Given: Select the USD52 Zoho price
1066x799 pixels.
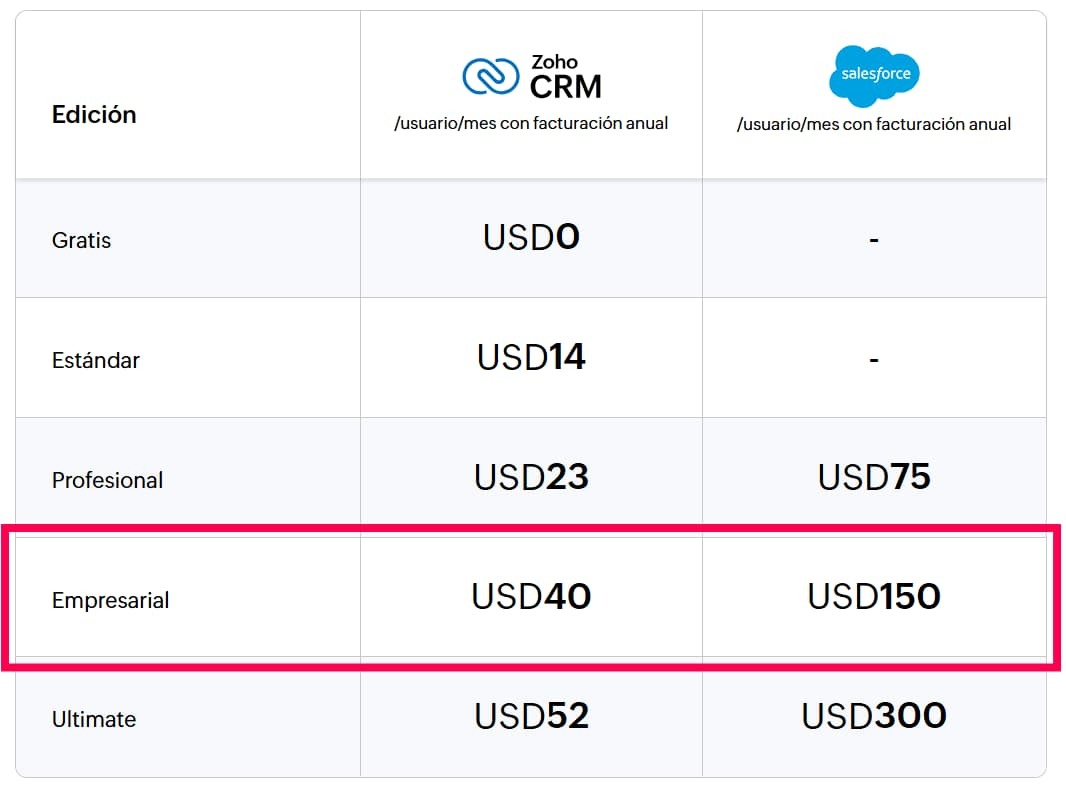Looking at the screenshot, I should (x=531, y=716).
